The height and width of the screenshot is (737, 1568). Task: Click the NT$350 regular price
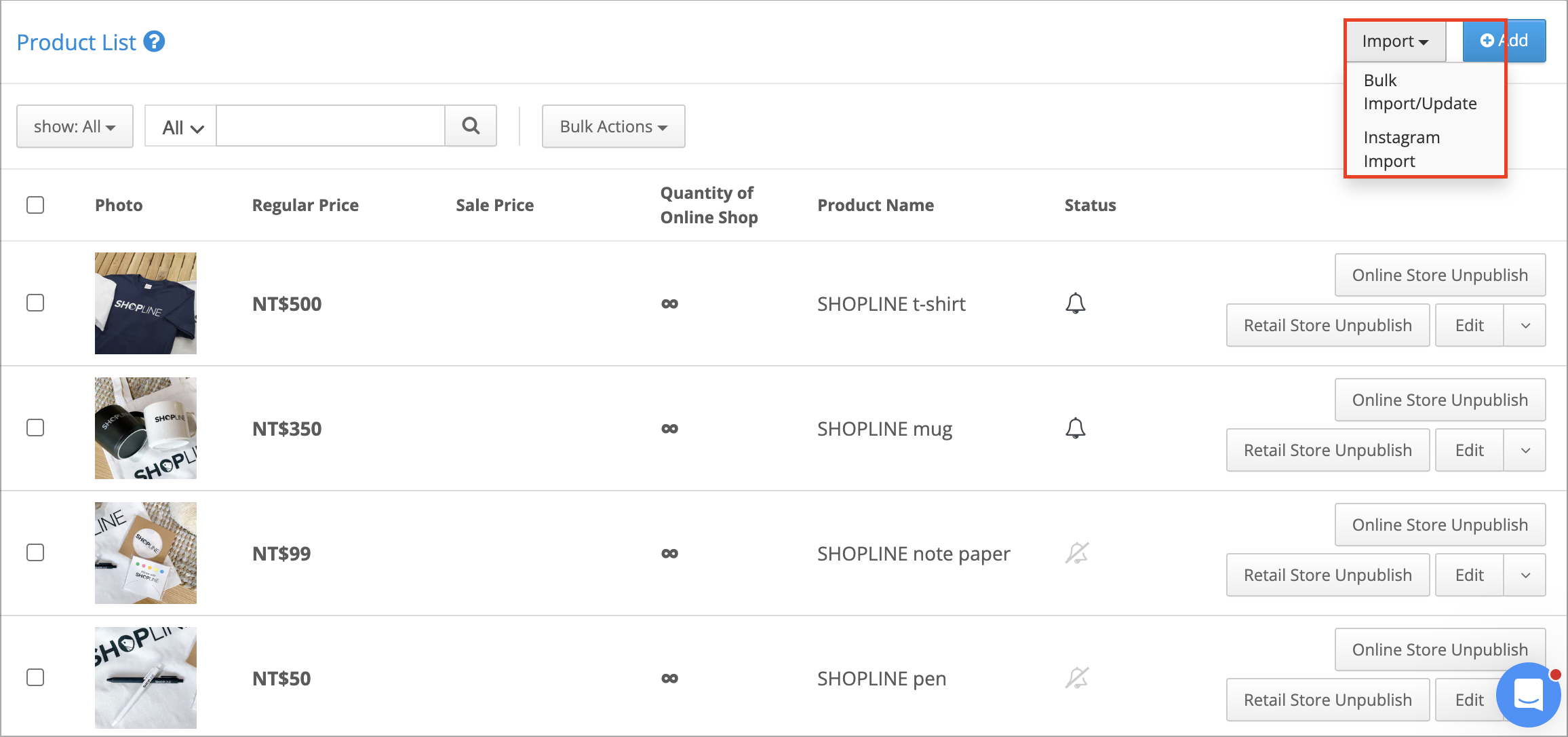point(287,429)
